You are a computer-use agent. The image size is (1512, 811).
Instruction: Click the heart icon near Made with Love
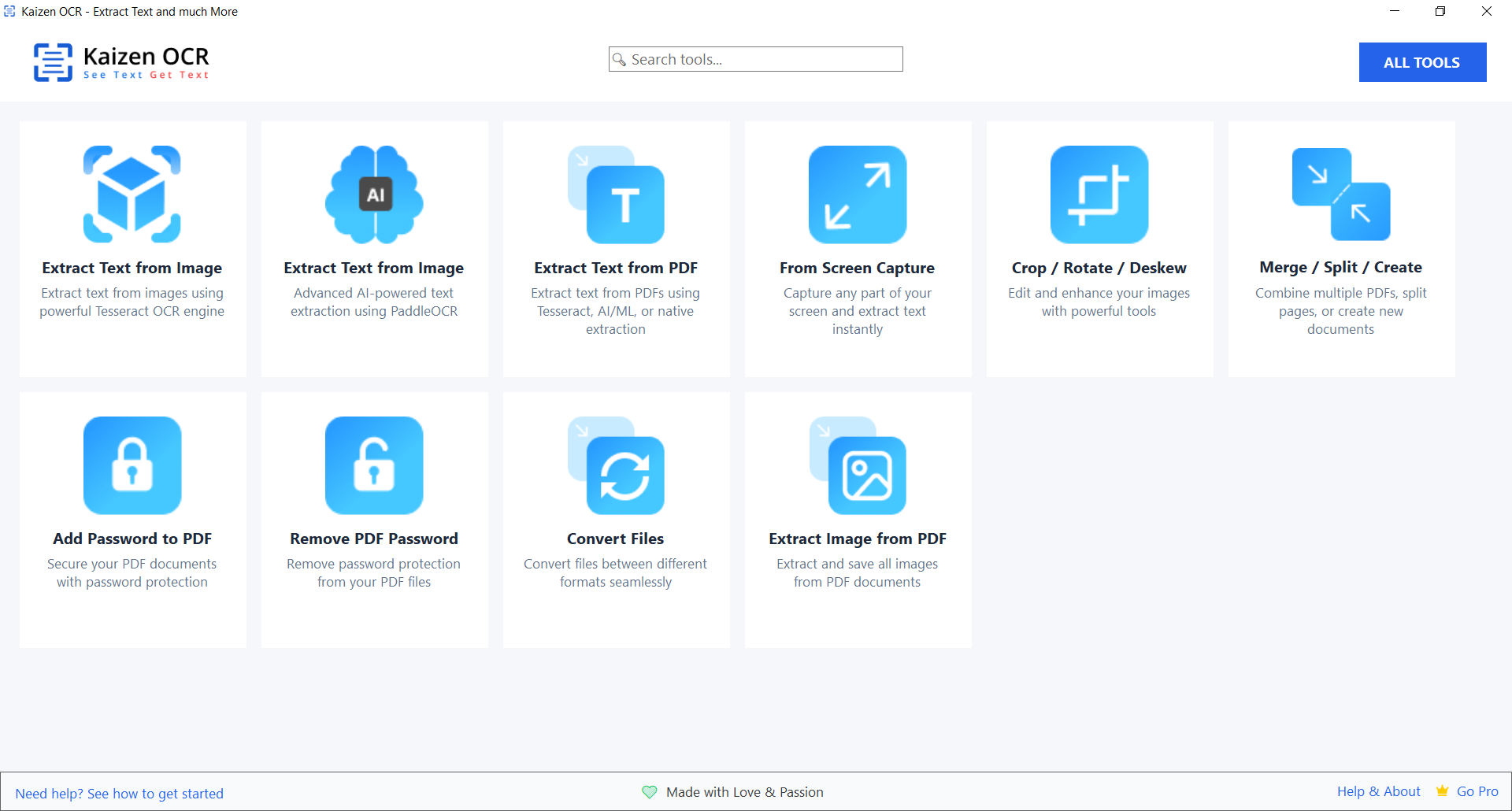tap(649, 792)
